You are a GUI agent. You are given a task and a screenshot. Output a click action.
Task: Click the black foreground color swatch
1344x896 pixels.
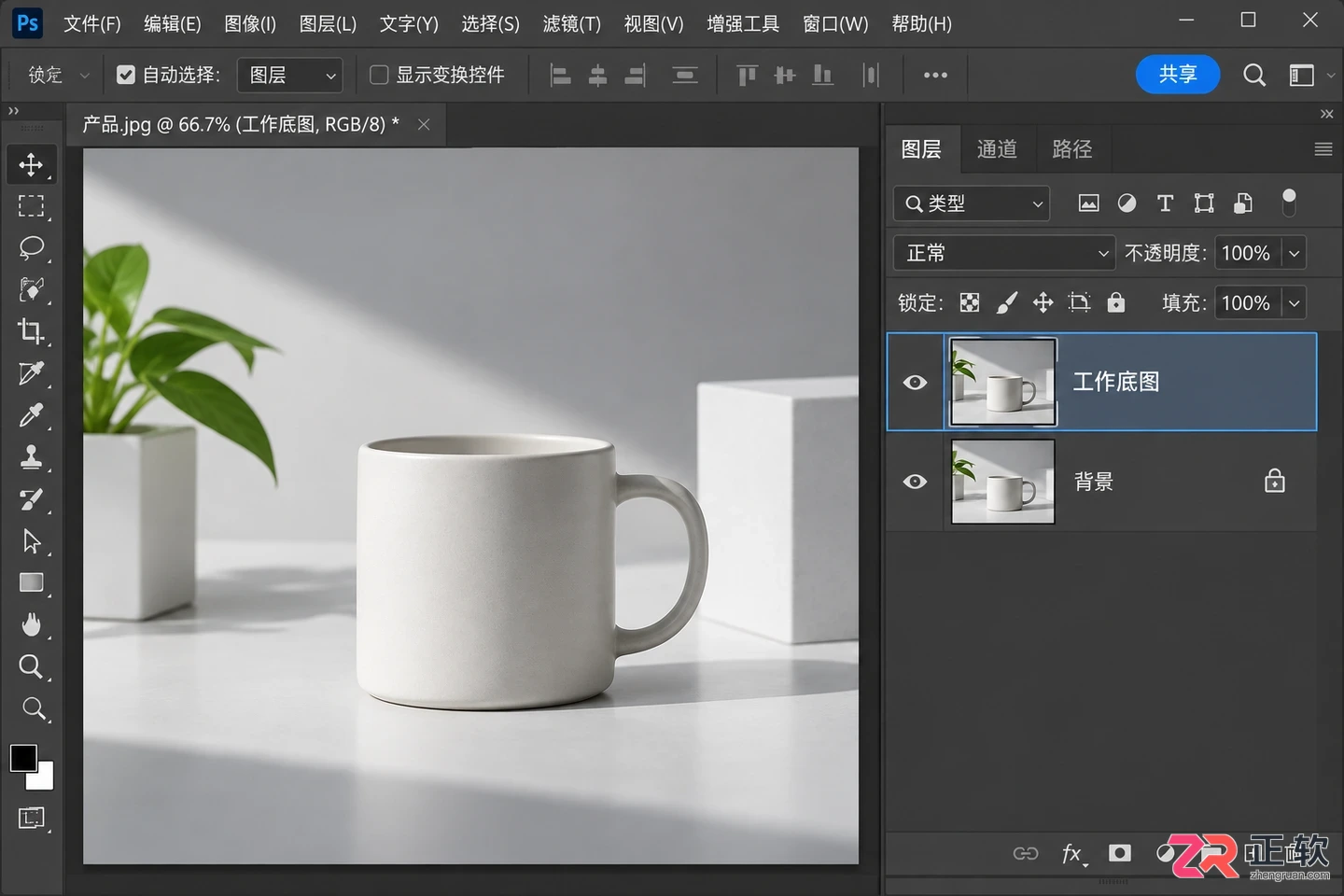[x=23, y=758]
